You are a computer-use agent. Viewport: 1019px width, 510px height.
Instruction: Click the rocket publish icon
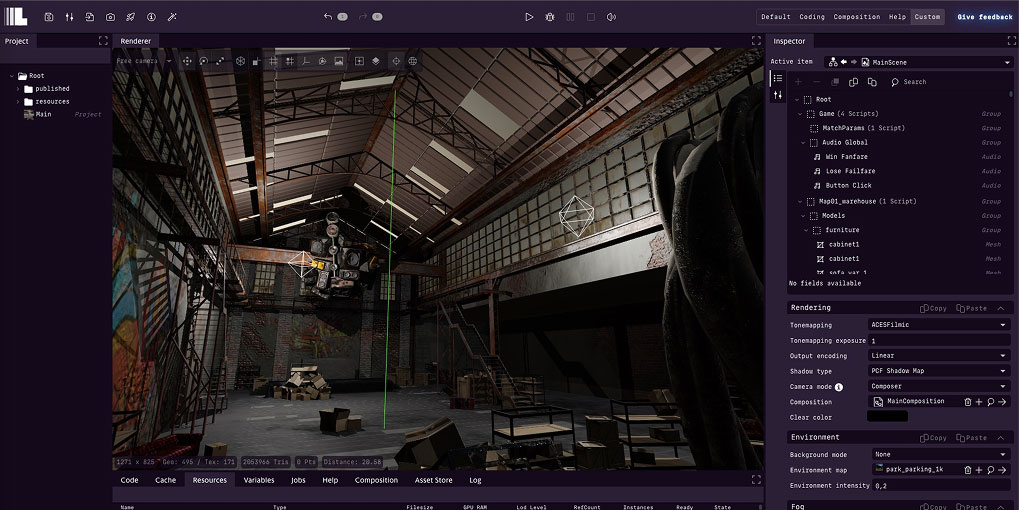coord(131,17)
